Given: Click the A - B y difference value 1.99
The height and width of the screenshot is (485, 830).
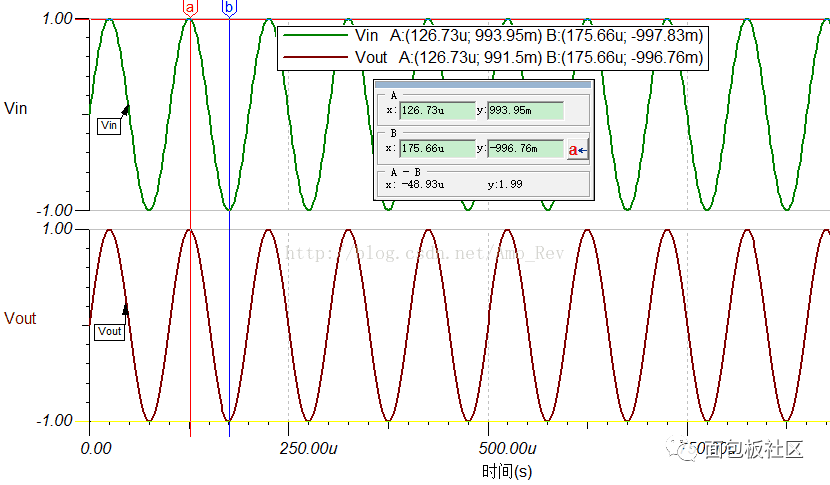Looking at the screenshot, I should pos(510,184).
